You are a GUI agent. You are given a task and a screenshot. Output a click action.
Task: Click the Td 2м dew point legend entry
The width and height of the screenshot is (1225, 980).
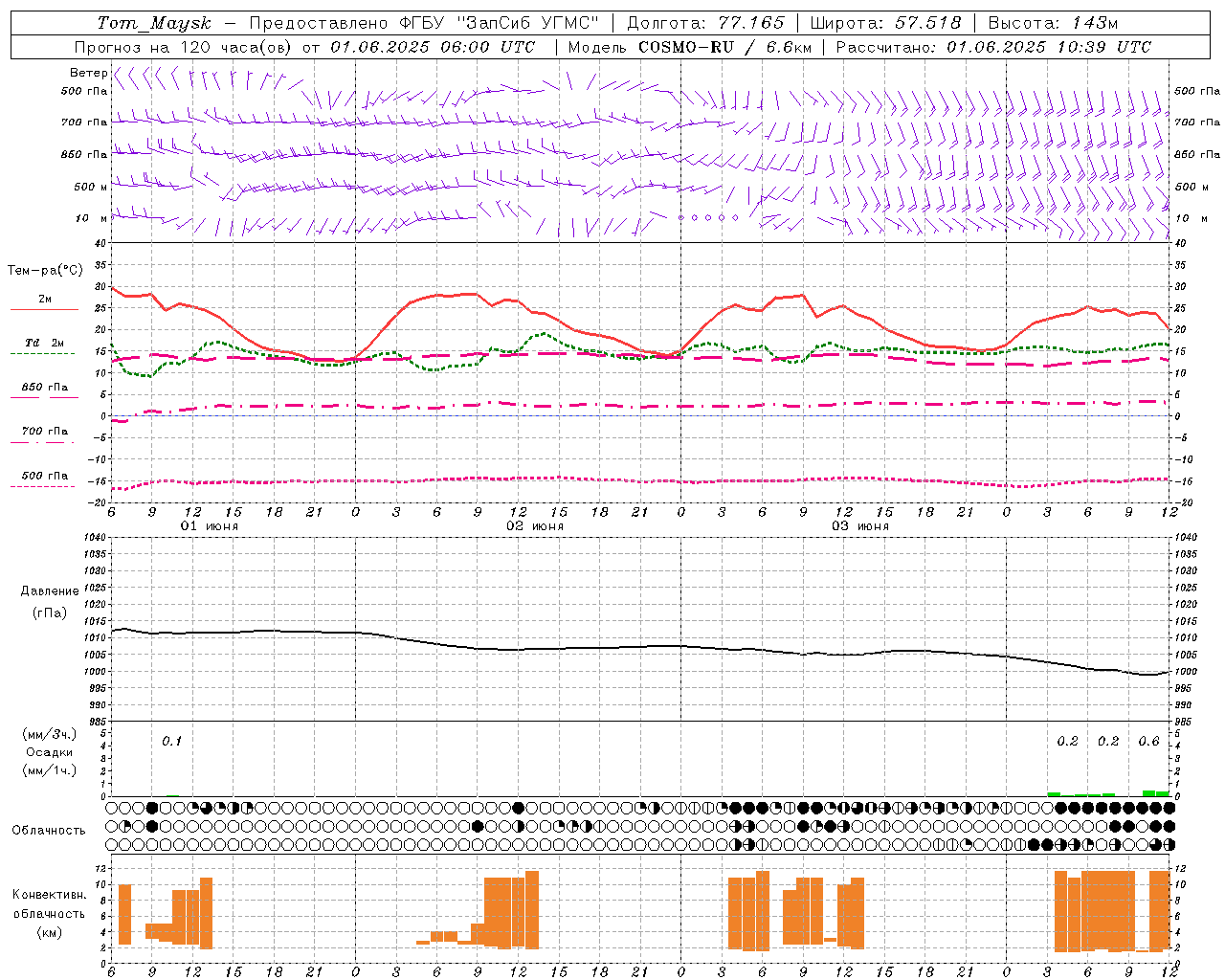click(x=44, y=343)
